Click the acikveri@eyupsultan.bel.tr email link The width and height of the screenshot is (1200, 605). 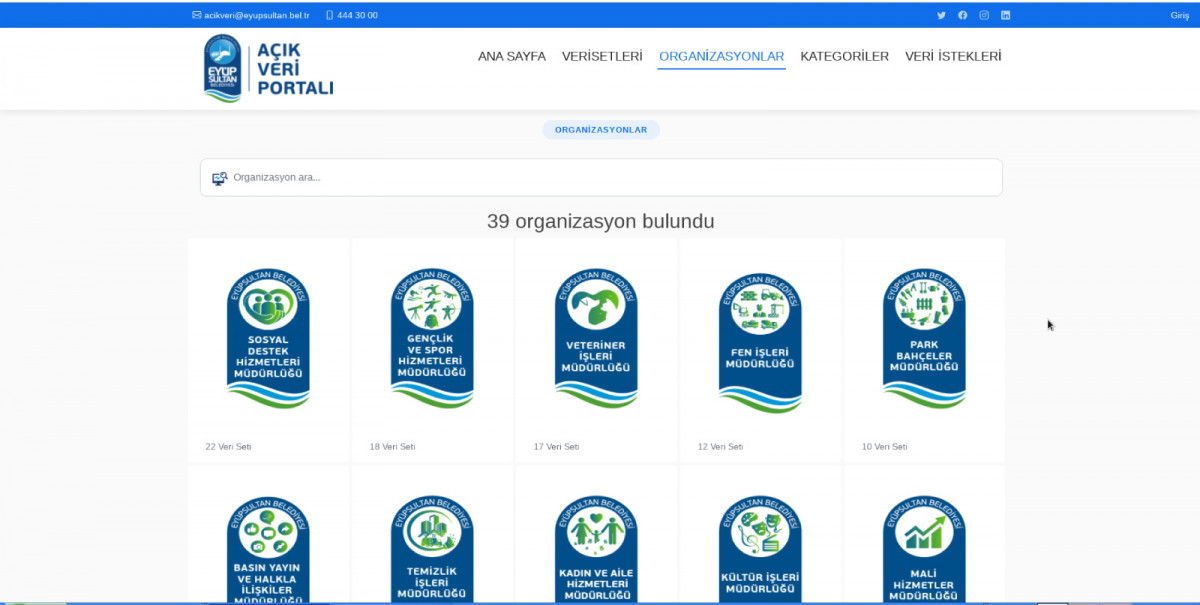tap(257, 15)
